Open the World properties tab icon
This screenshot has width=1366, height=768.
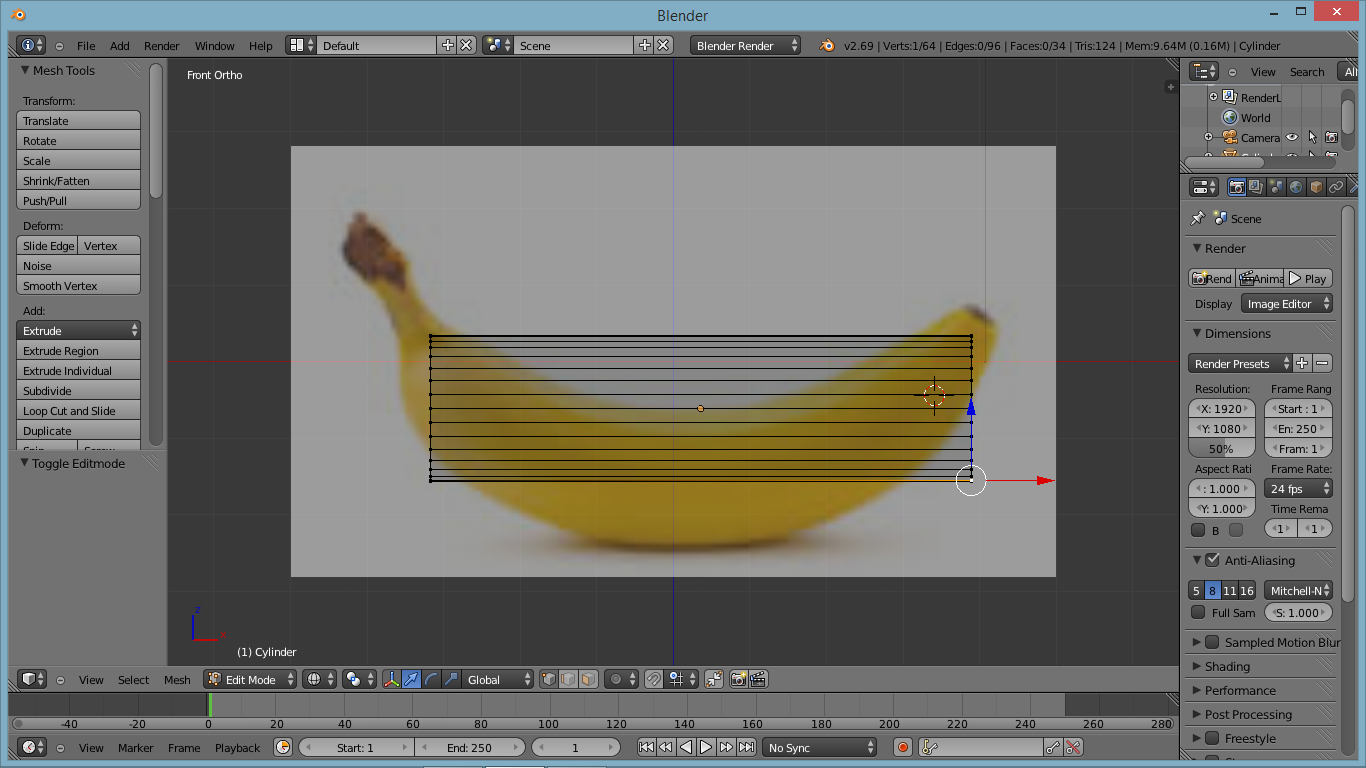tap(1296, 187)
